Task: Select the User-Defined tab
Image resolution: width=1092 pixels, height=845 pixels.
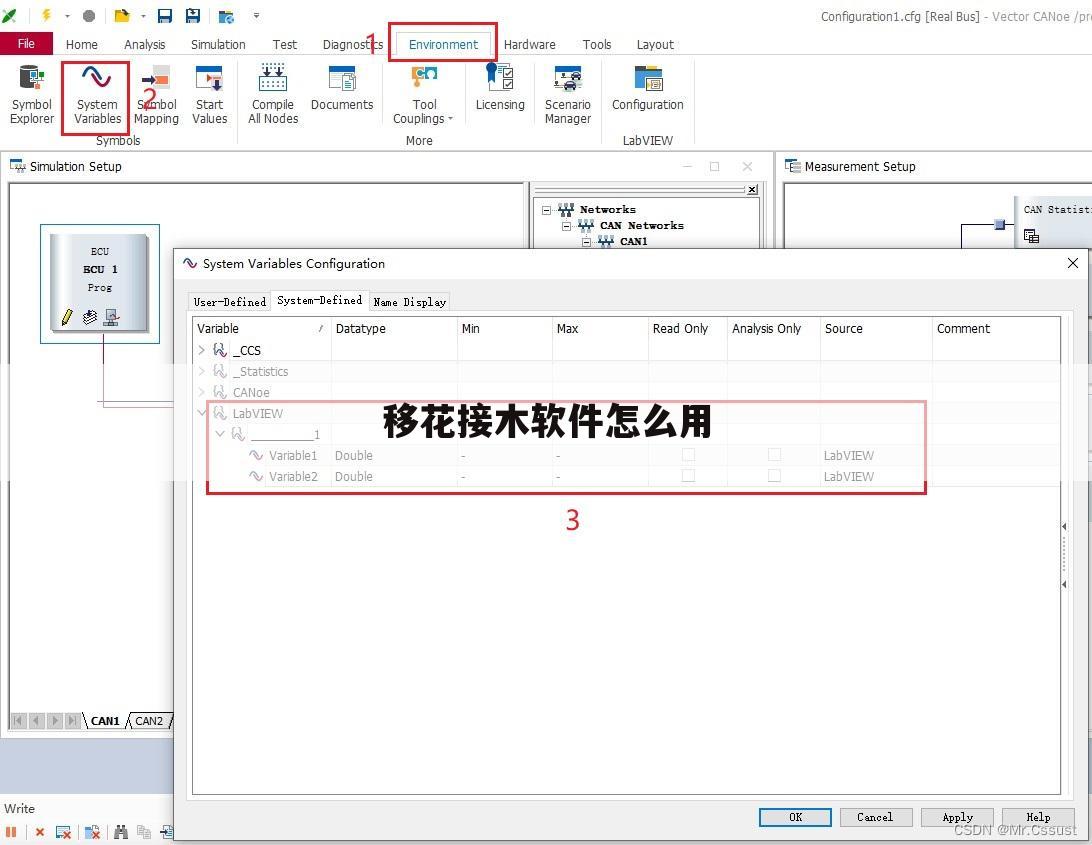Action: (x=230, y=302)
